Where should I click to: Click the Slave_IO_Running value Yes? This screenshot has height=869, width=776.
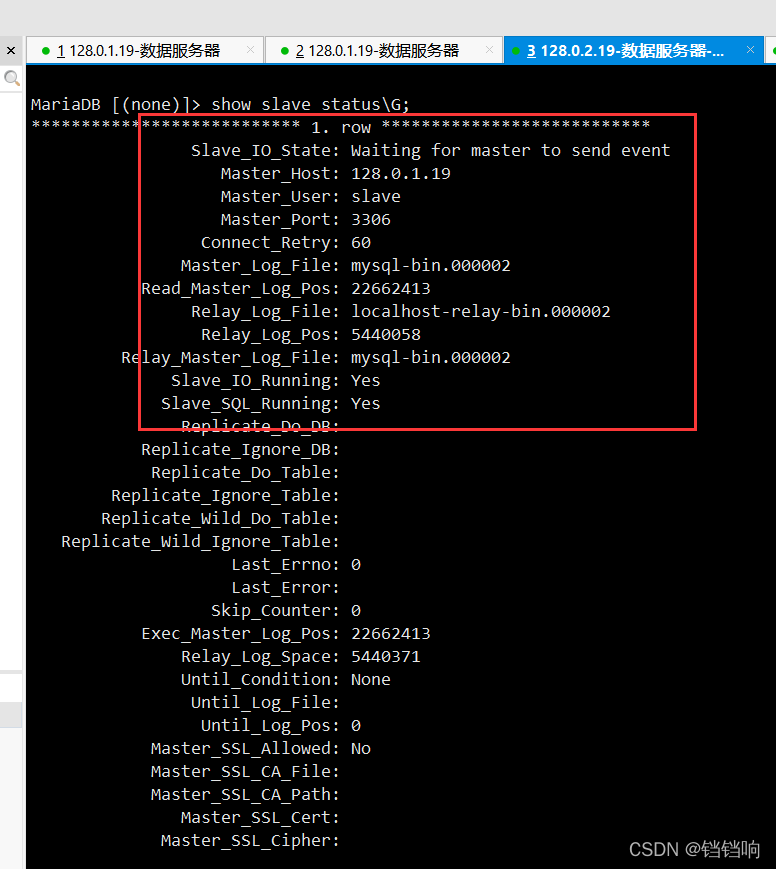(x=365, y=380)
